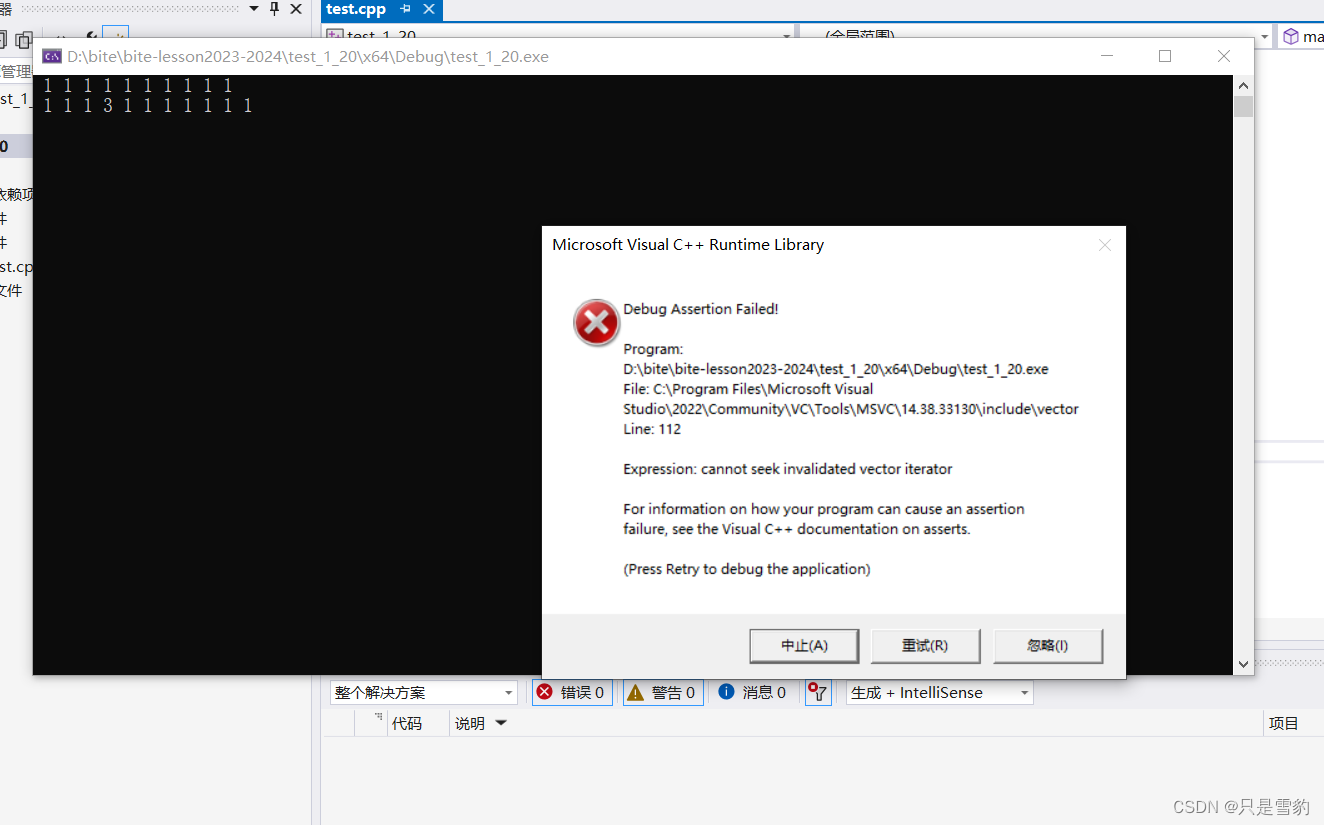Sort by the 说明 column header
The image size is (1324, 825).
470,723
